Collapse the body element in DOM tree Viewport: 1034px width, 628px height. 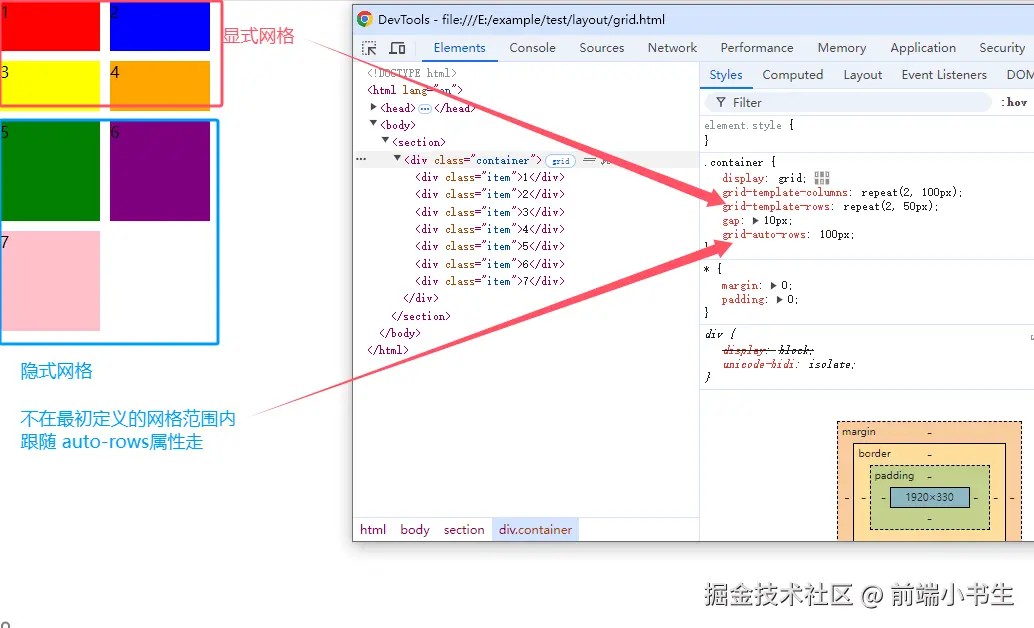[x=373, y=123]
